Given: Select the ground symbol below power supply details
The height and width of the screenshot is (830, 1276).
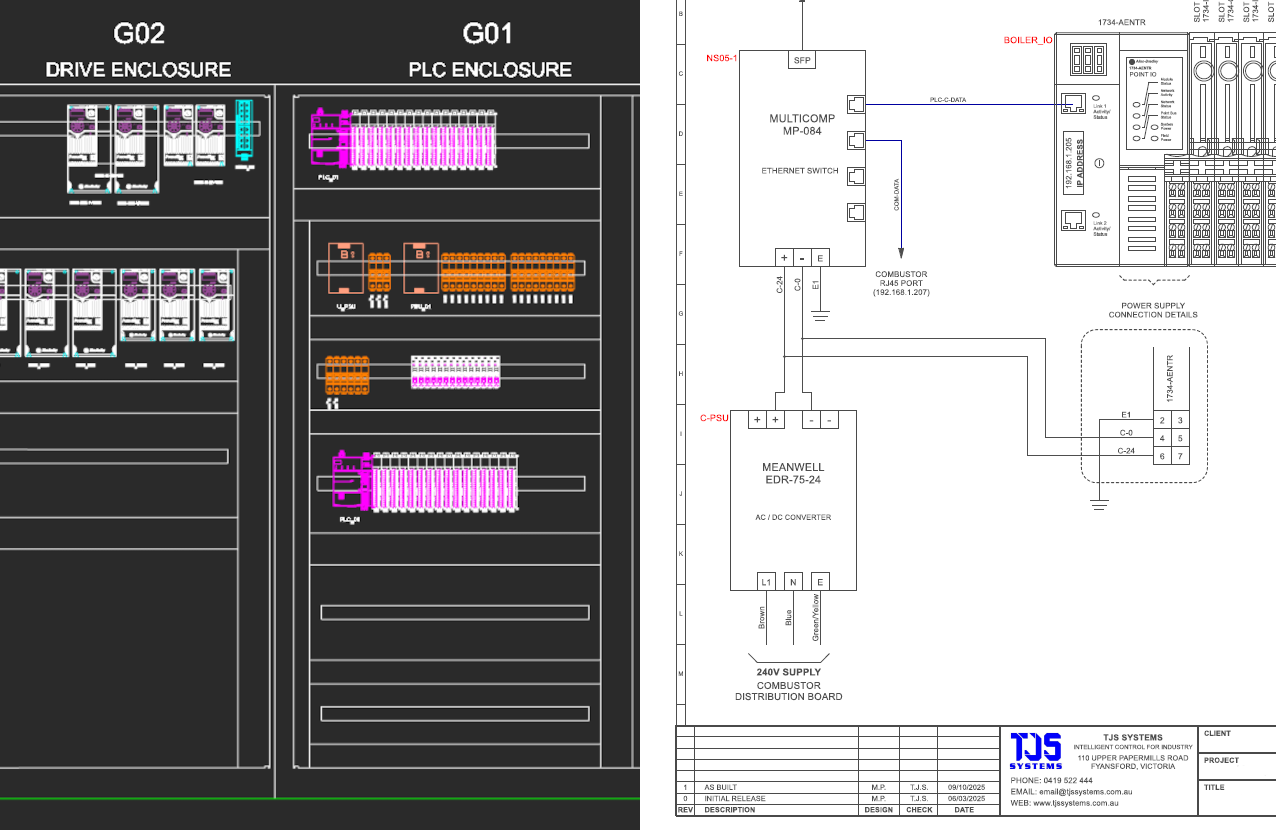Looking at the screenshot, I should tap(1099, 504).
